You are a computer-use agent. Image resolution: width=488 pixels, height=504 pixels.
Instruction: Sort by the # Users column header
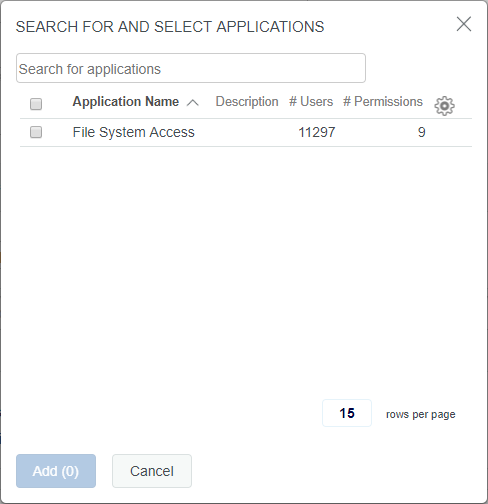(x=311, y=102)
